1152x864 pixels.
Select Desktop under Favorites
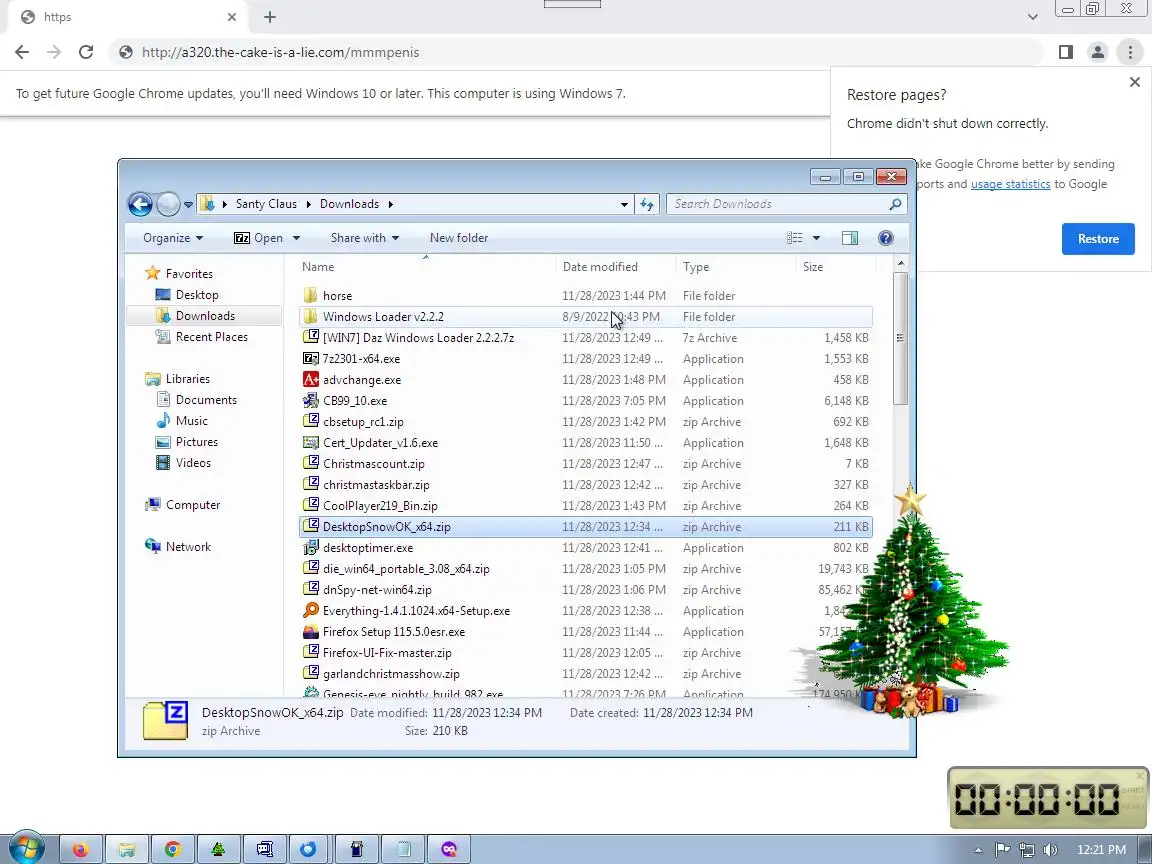coord(197,295)
